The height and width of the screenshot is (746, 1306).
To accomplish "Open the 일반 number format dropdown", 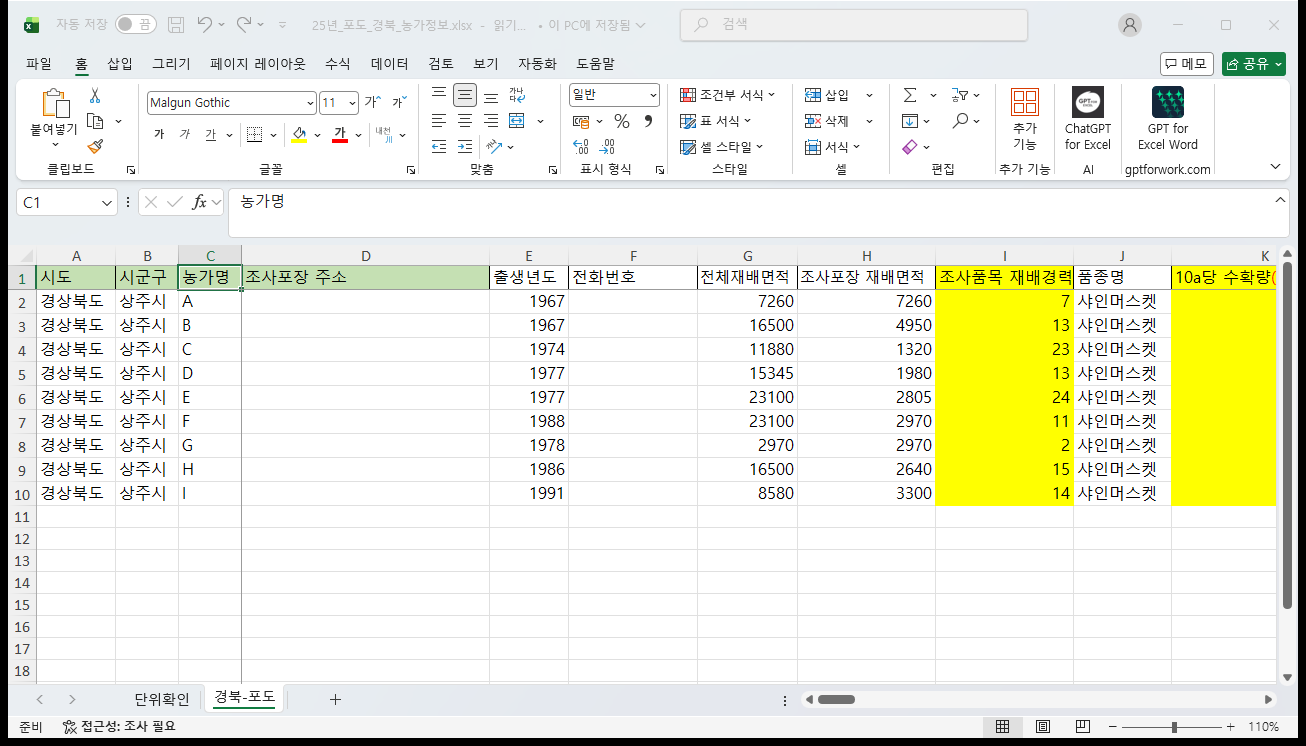I will pos(654,95).
